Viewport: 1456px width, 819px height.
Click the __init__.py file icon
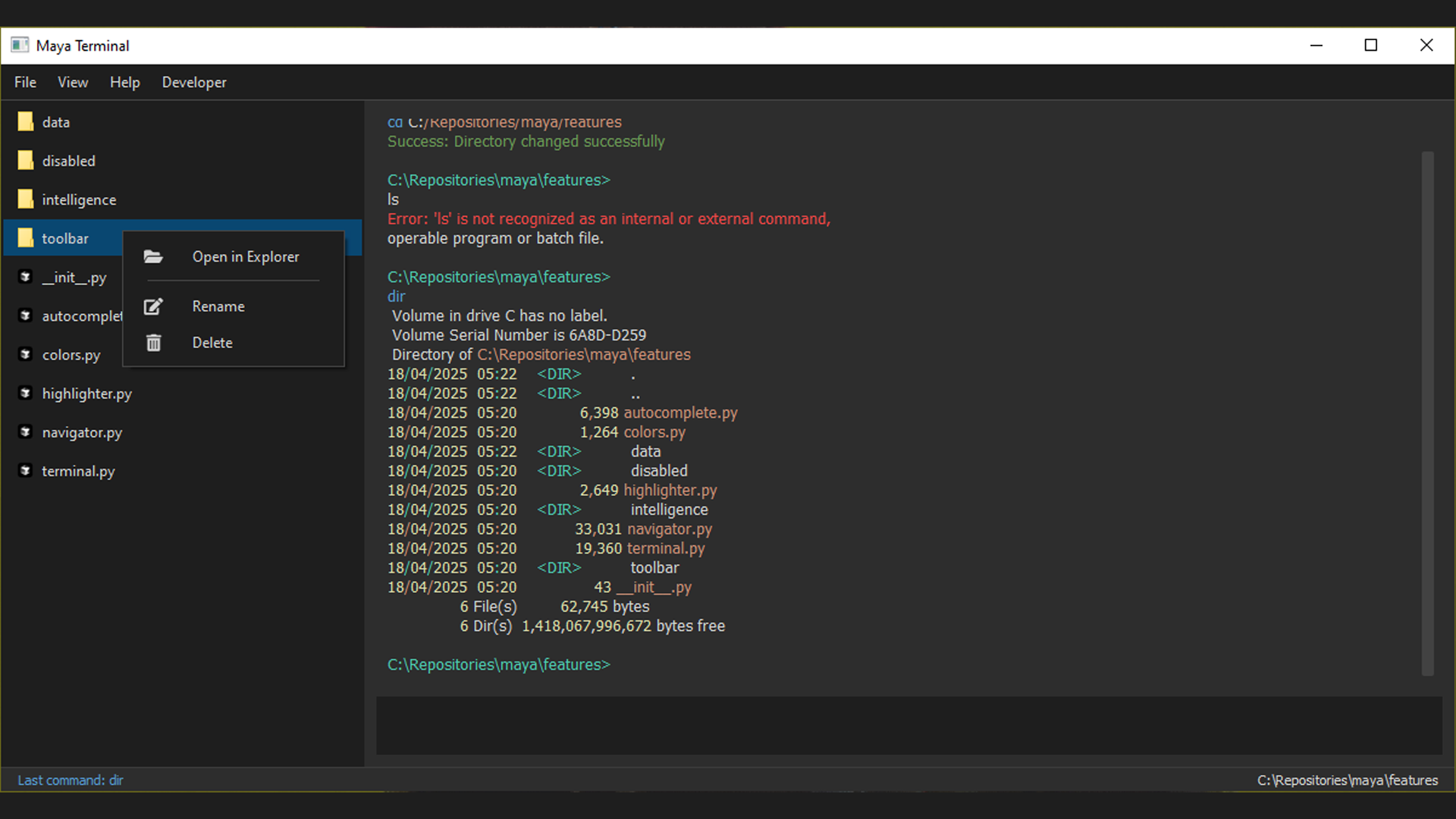(25, 277)
